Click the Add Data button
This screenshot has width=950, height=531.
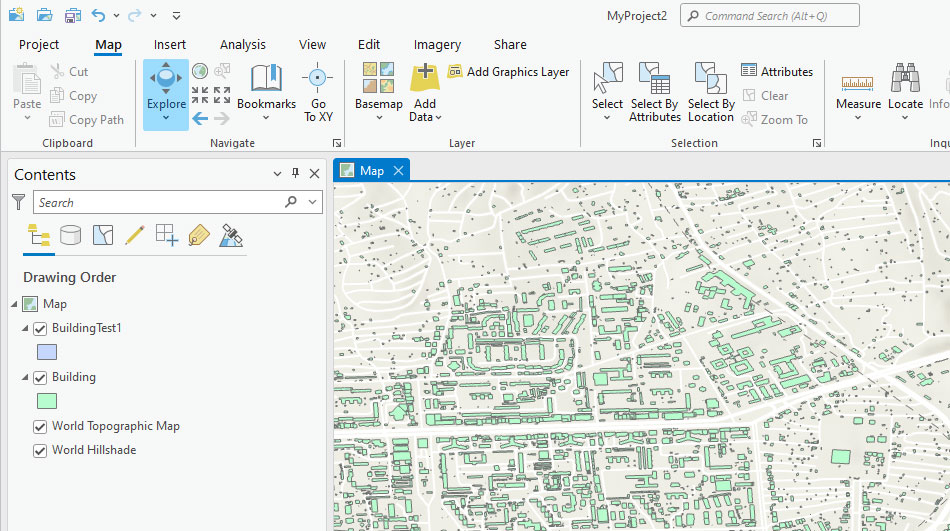(x=425, y=92)
